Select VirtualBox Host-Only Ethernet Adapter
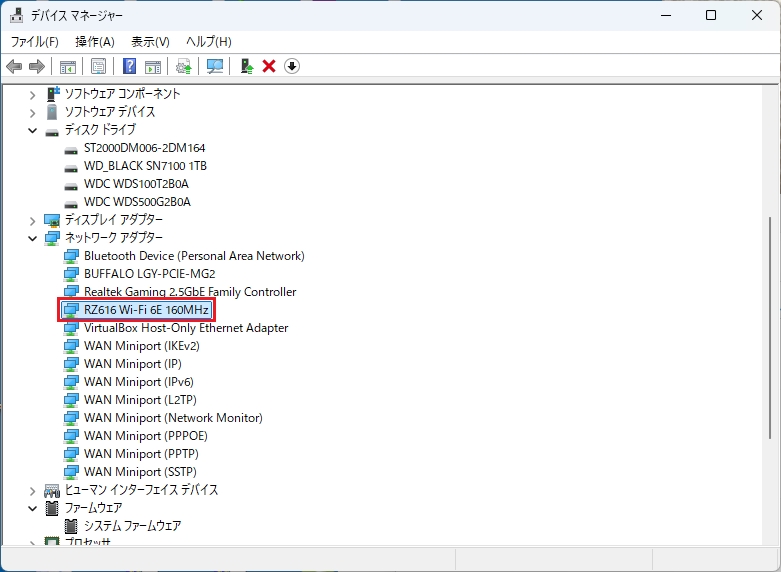This screenshot has width=781, height=572. [x=186, y=328]
